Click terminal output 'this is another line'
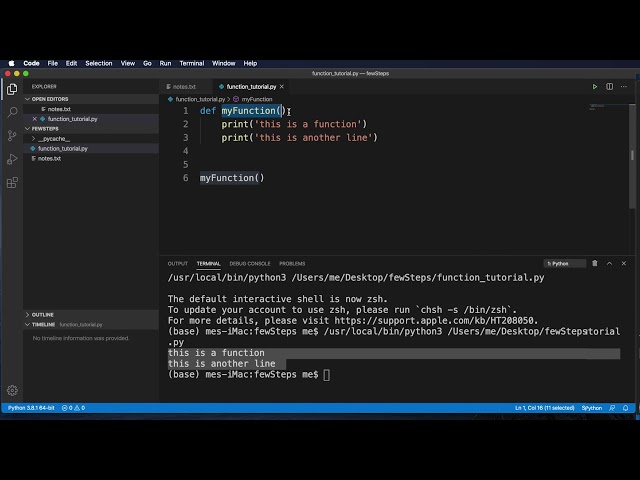640x480 pixels. [221, 364]
